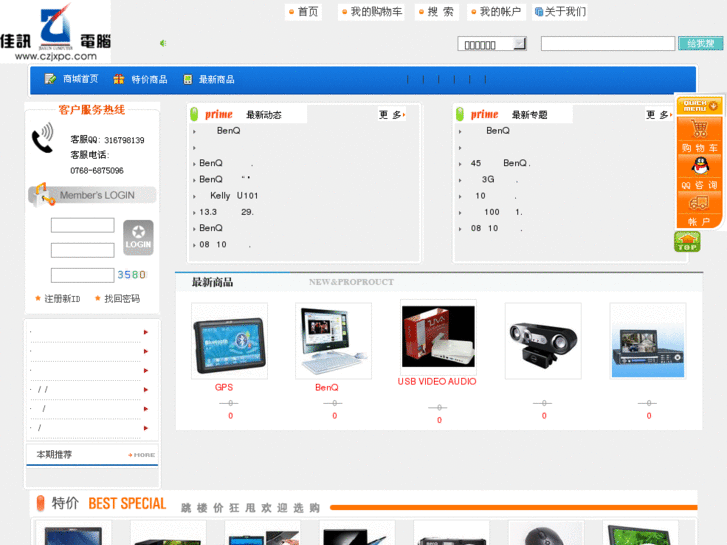Open the GPS tablet product thumbnail

pyautogui.click(x=229, y=341)
